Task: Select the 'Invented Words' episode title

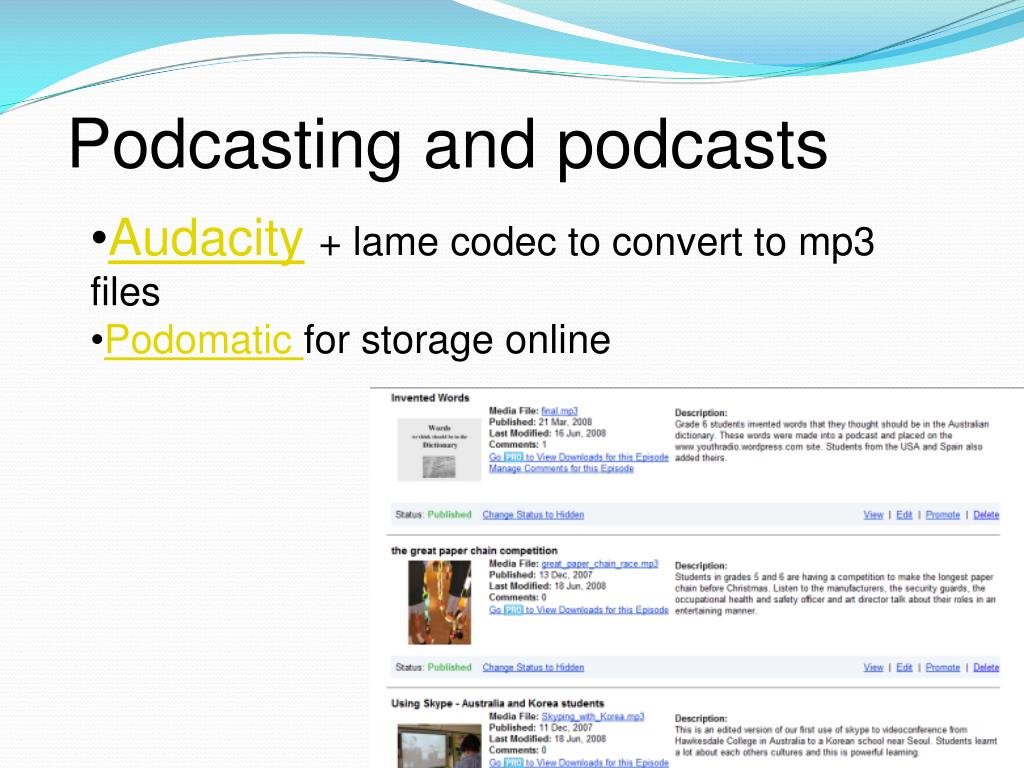Action: [x=430, y=398]
